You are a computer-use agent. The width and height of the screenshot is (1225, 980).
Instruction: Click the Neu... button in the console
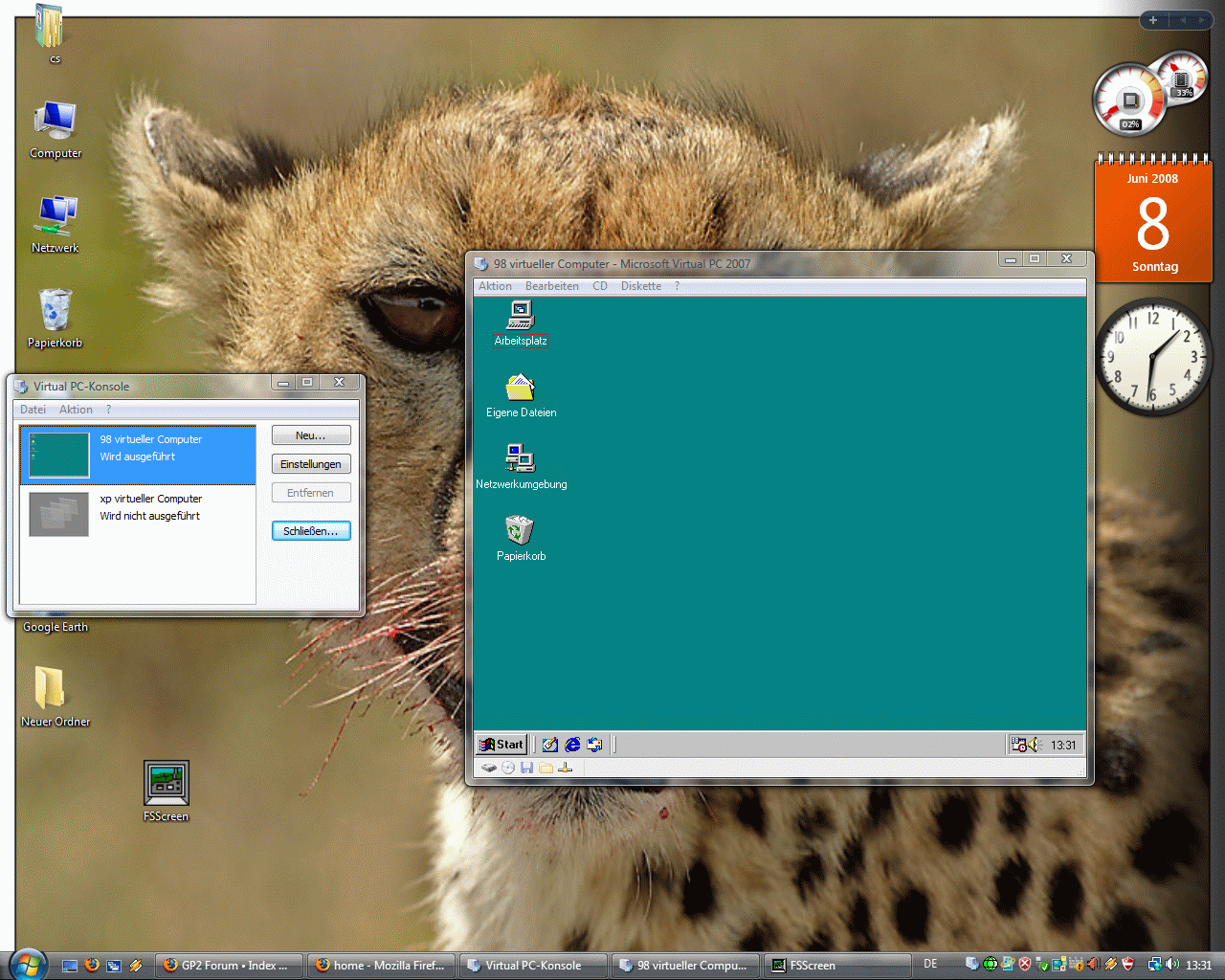(311, 435)
